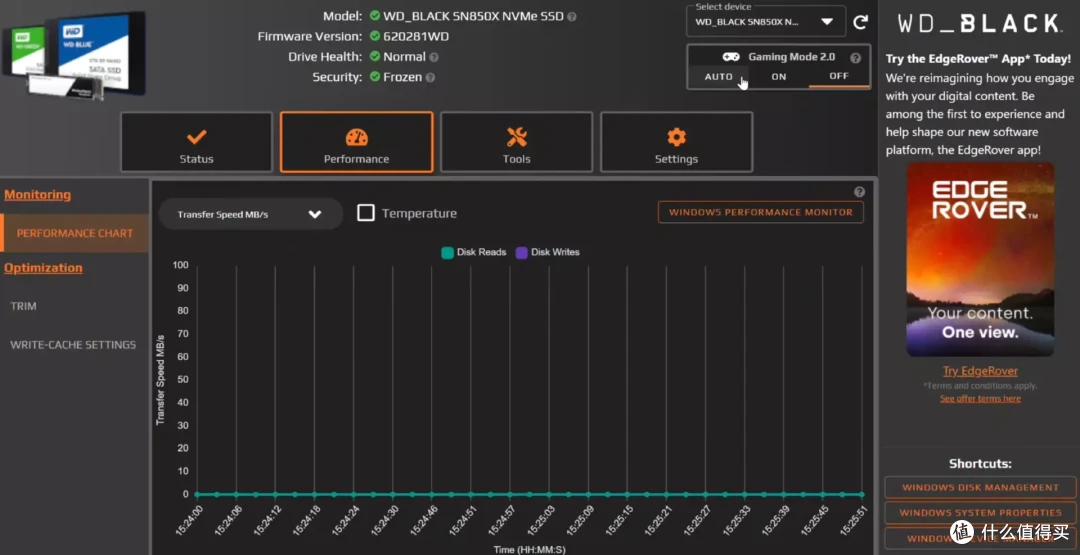The image size is (1080, 555).
Task: Click the Settings gear icon
Action: (x=676, y=136)
